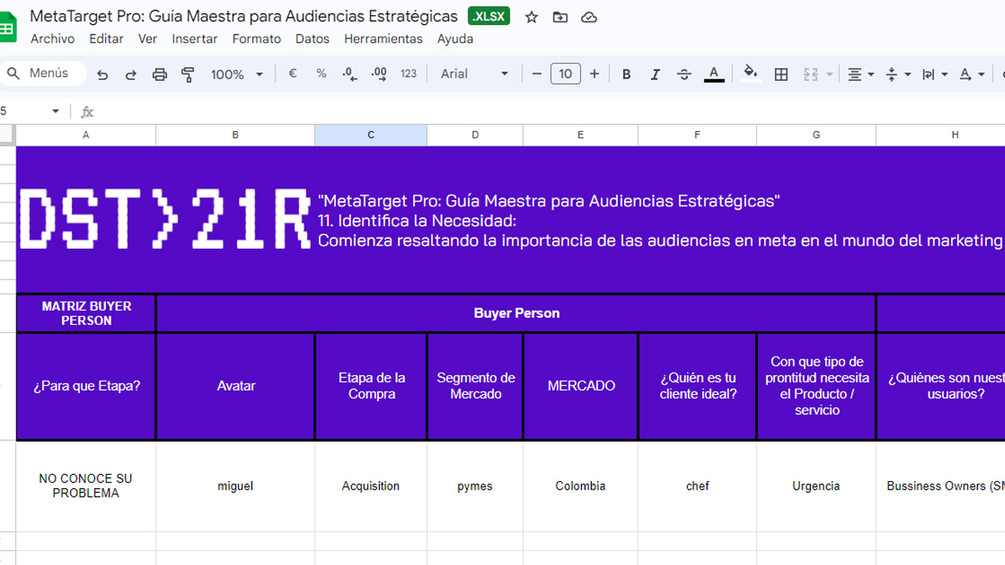Increase decimal places icon
1005x565 pixels.
pos(379,74)
